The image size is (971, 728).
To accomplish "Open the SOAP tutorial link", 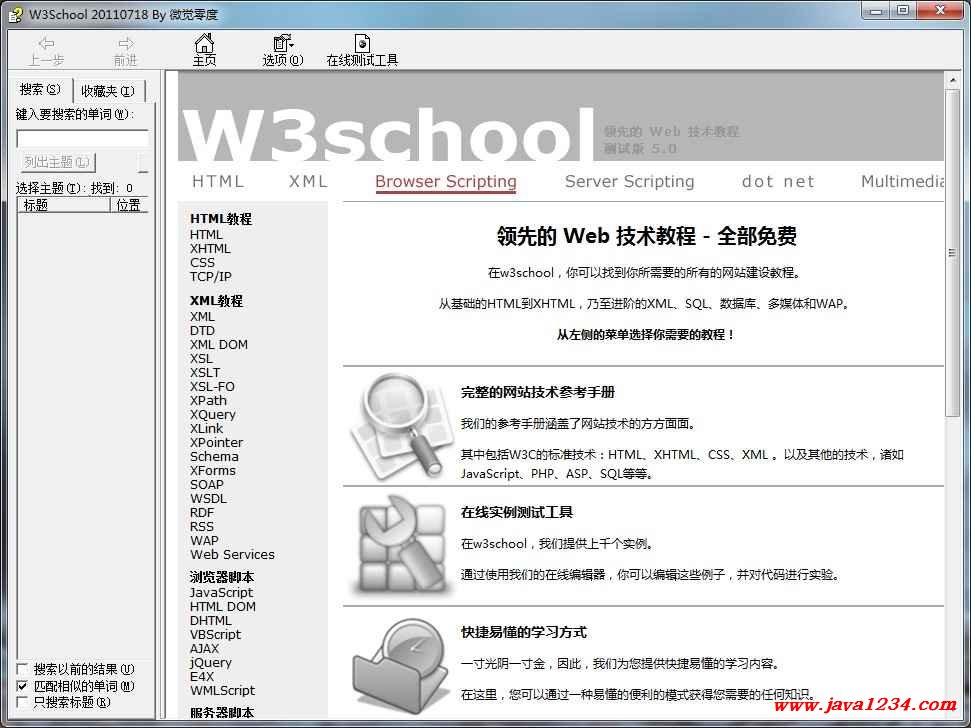I will (207, 485).
